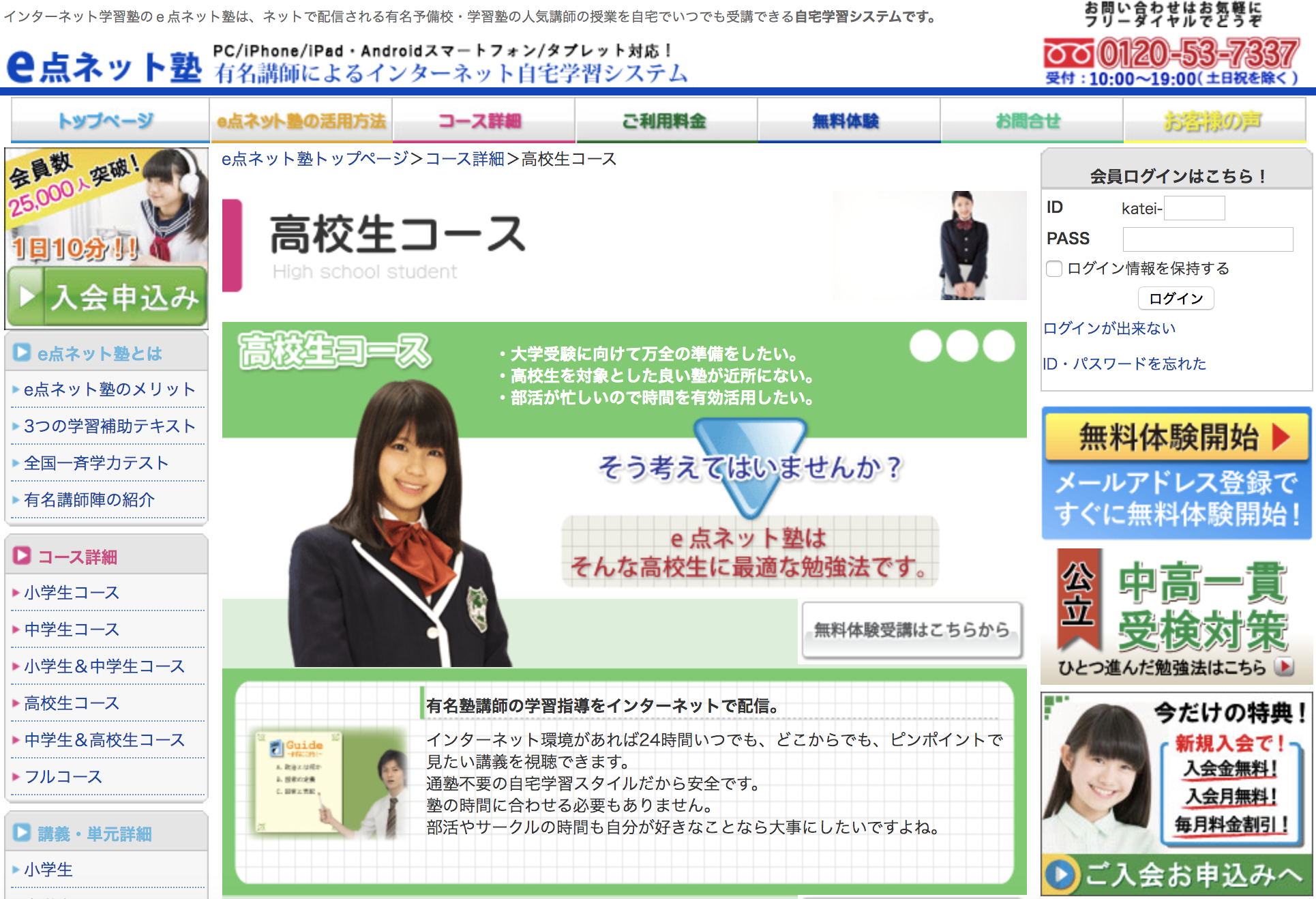The height and width of the screenshot is (899, 1316).
Task: Click the 無料体験開始 yellow button
Action: click(x=1176, y=437)
